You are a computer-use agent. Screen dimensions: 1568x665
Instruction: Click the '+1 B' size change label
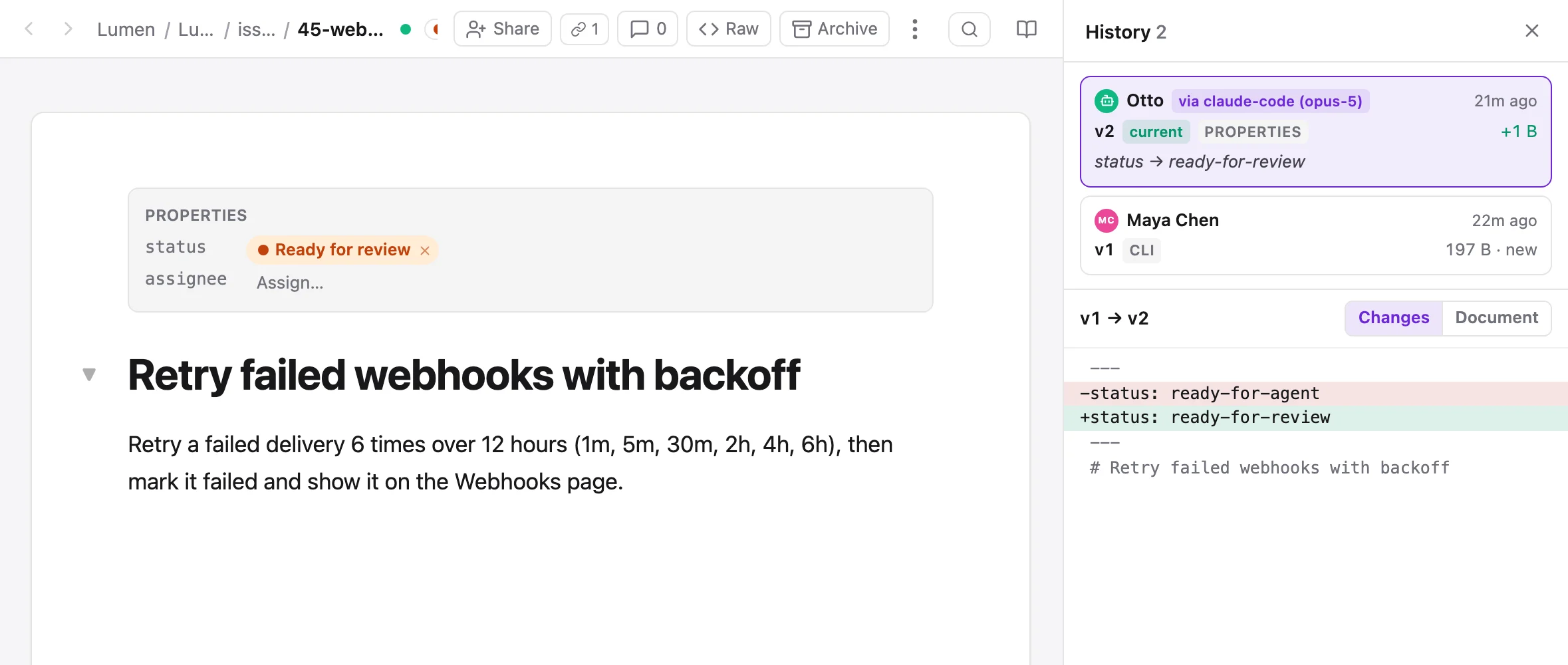pyautogui.click(x=1519, y=132)
